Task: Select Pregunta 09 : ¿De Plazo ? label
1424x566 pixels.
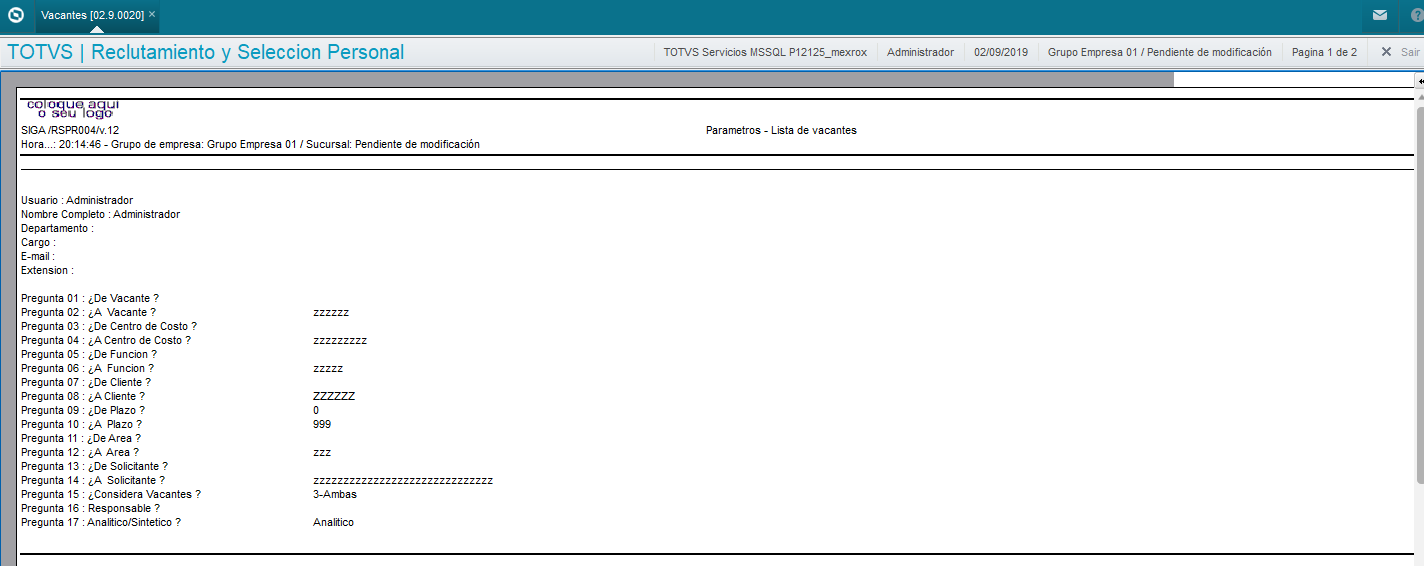Action: pos(83,411)
